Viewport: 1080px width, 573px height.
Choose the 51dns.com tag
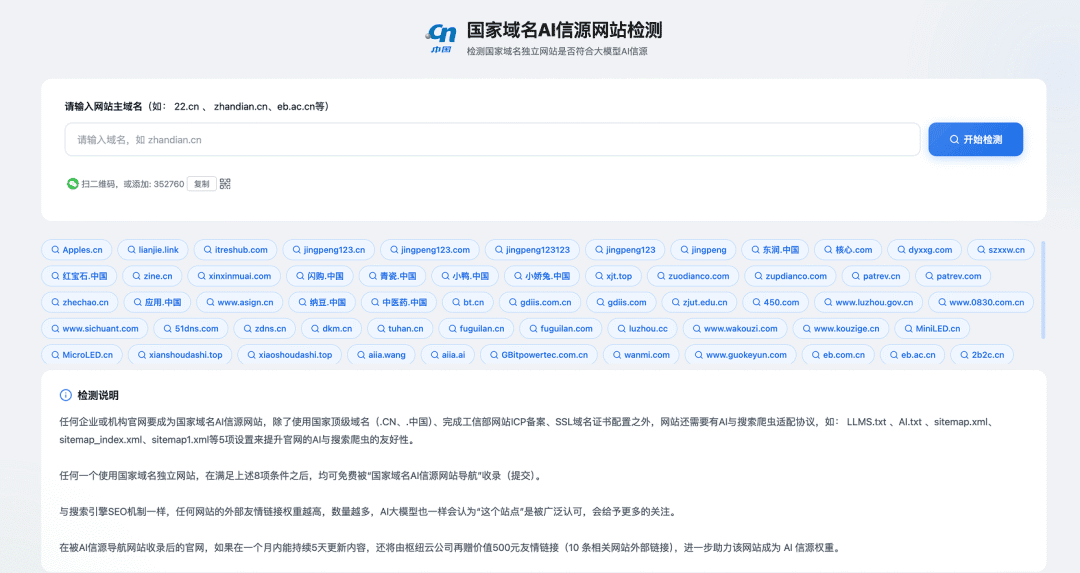(x=191, y=329)
